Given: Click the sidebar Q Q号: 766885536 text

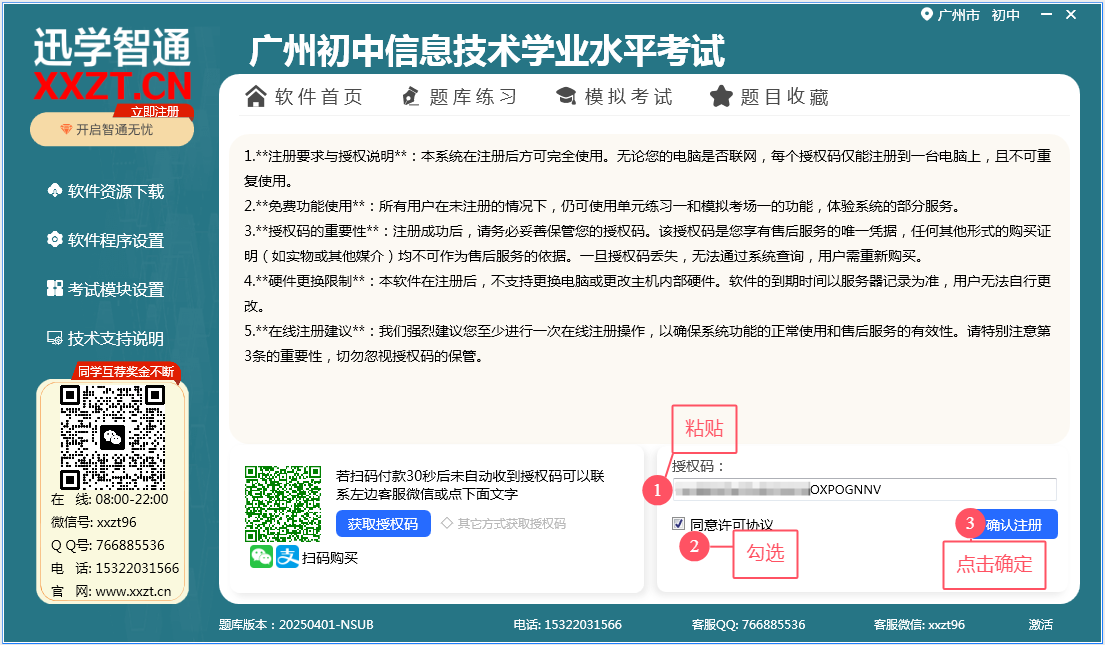Looking at the screenshot, I should [x=108, y=545].
